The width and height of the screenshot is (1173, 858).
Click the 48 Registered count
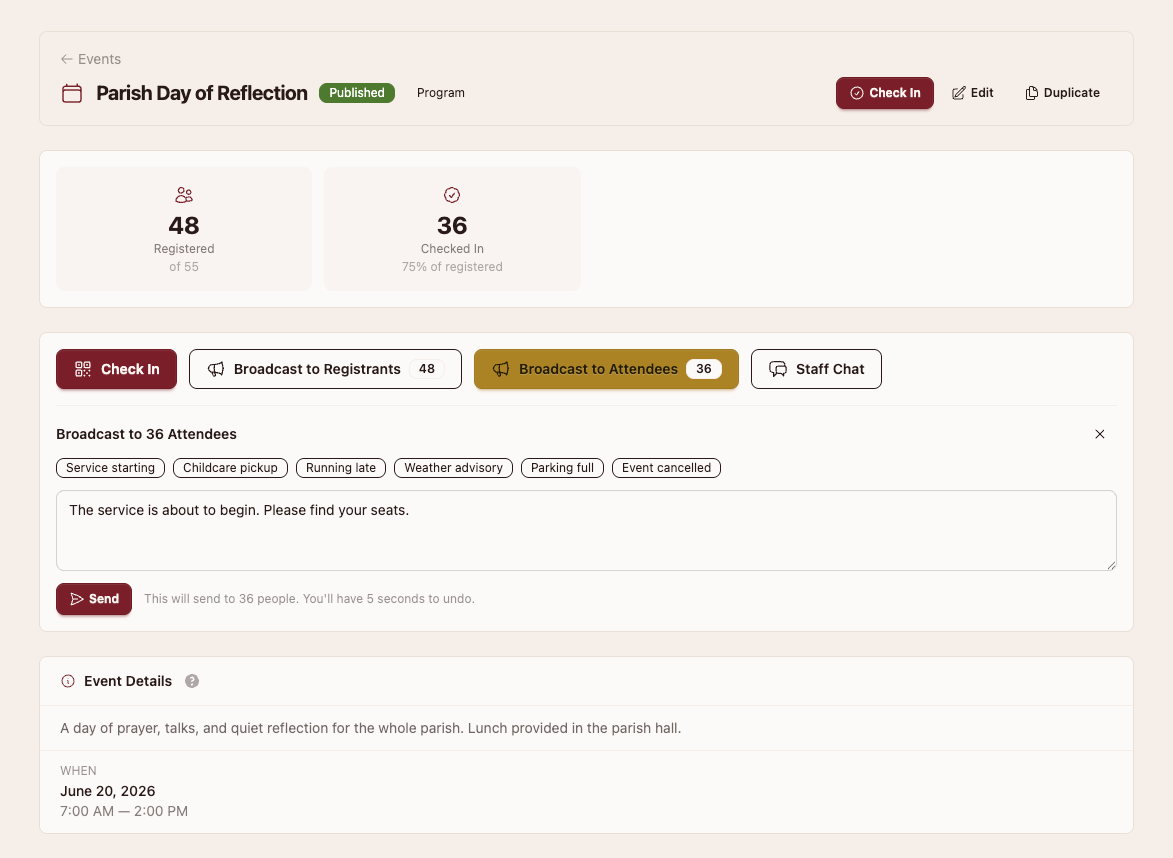[x=184, y=225]
